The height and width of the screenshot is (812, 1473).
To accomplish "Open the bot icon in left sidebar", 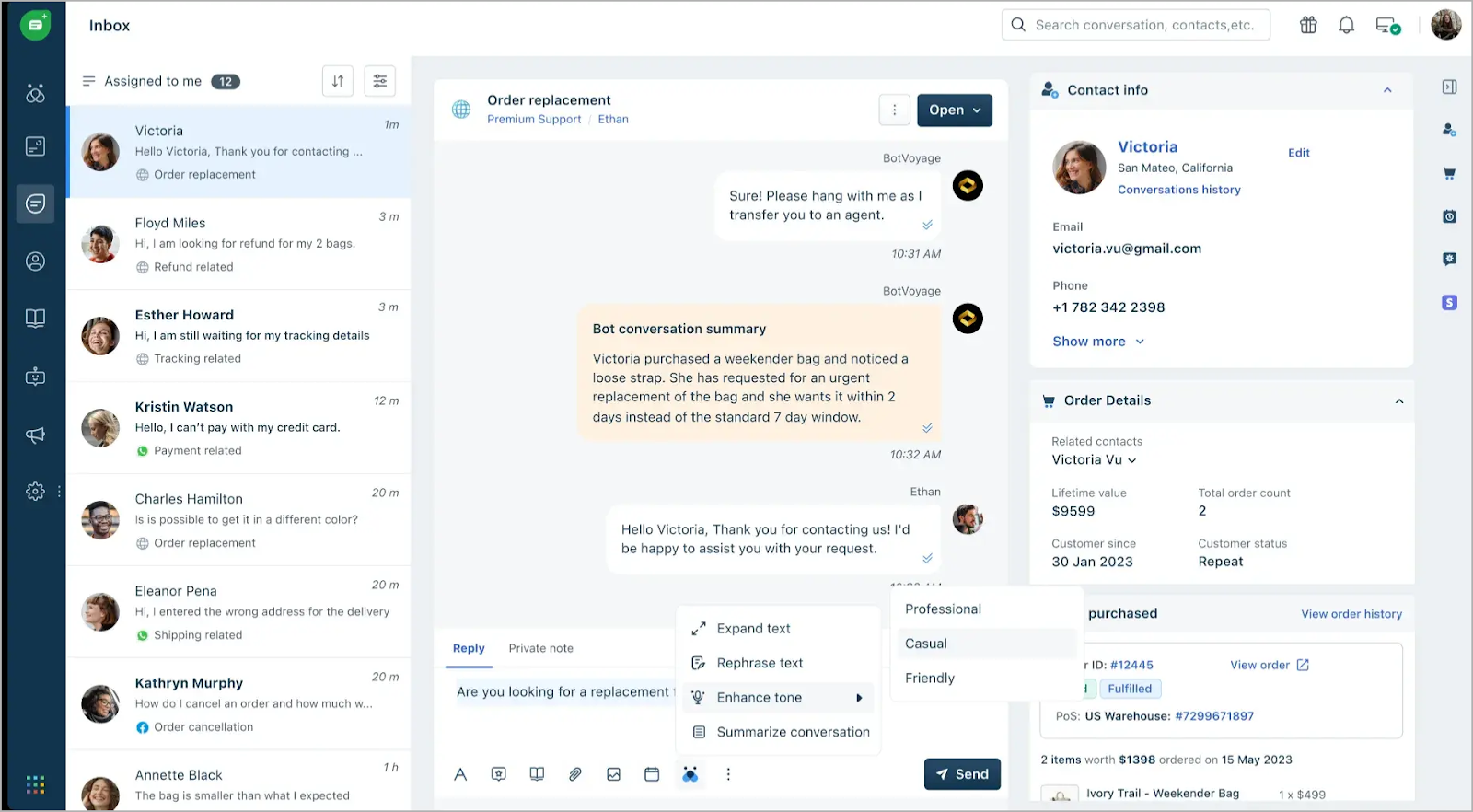I will 35,377.
